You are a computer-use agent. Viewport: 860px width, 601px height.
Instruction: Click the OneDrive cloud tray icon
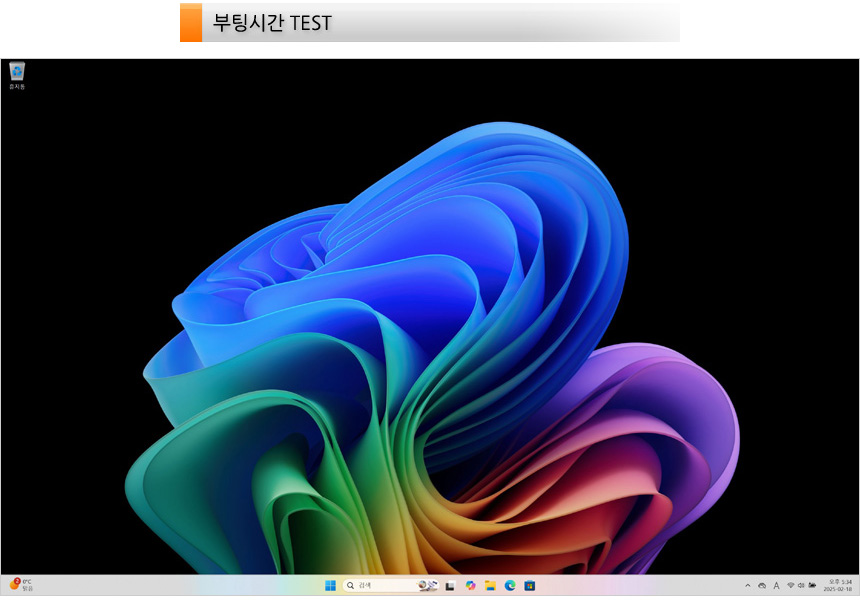[762, 585]
